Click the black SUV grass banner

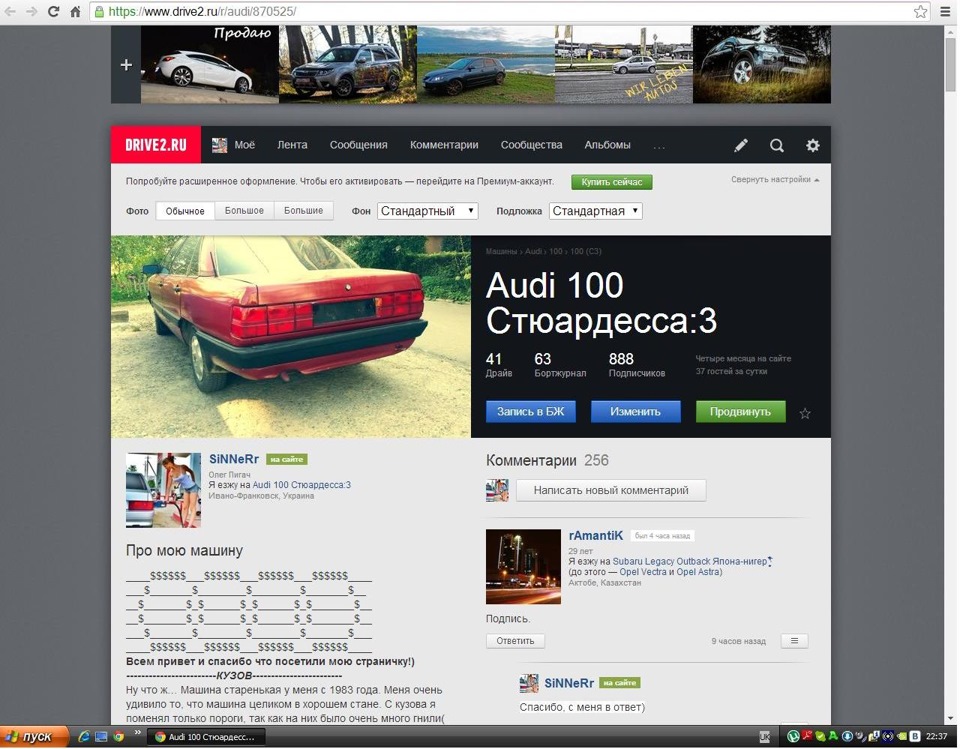[762, 64]
